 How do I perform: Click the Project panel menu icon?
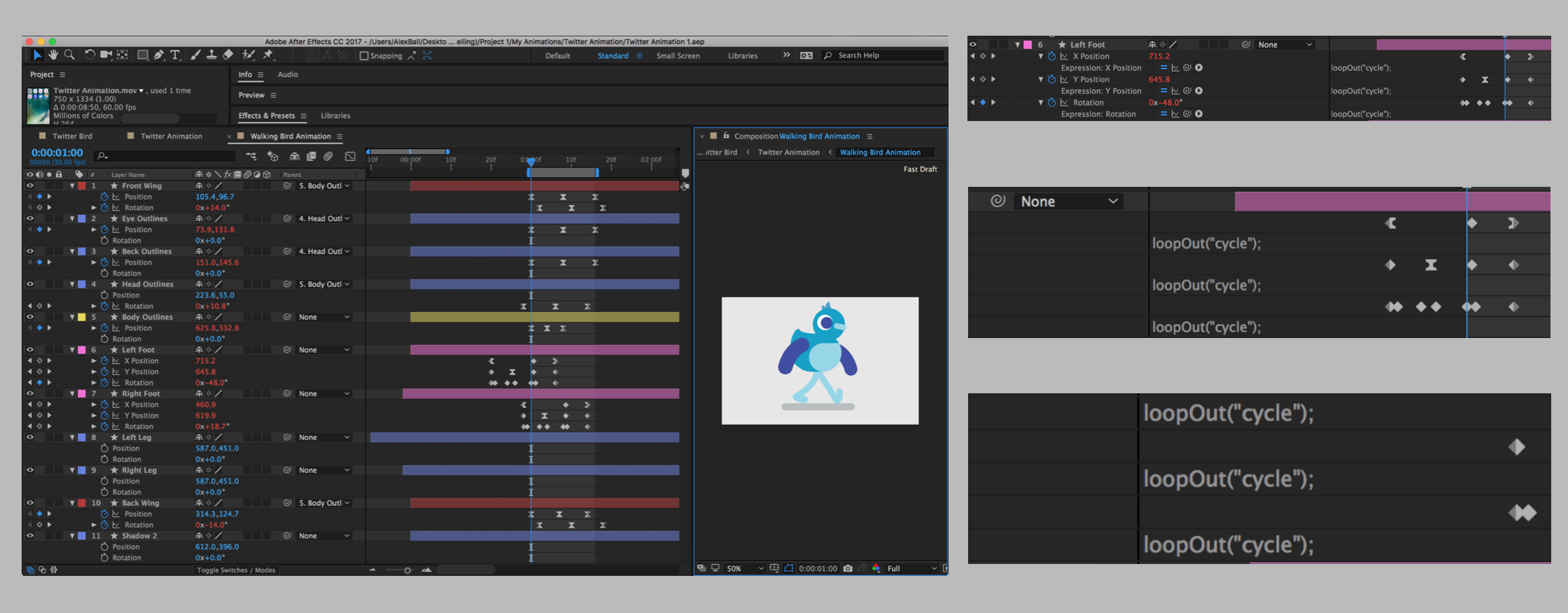62,75
